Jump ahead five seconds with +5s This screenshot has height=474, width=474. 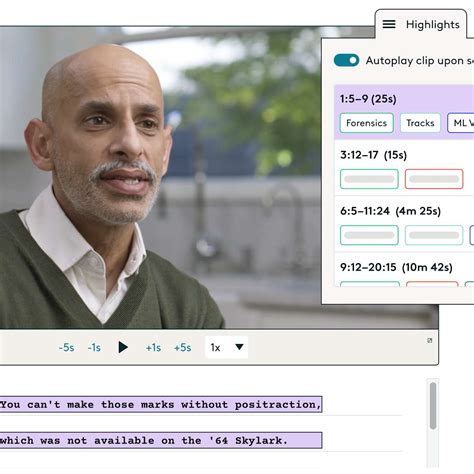[x=182, y=348]
